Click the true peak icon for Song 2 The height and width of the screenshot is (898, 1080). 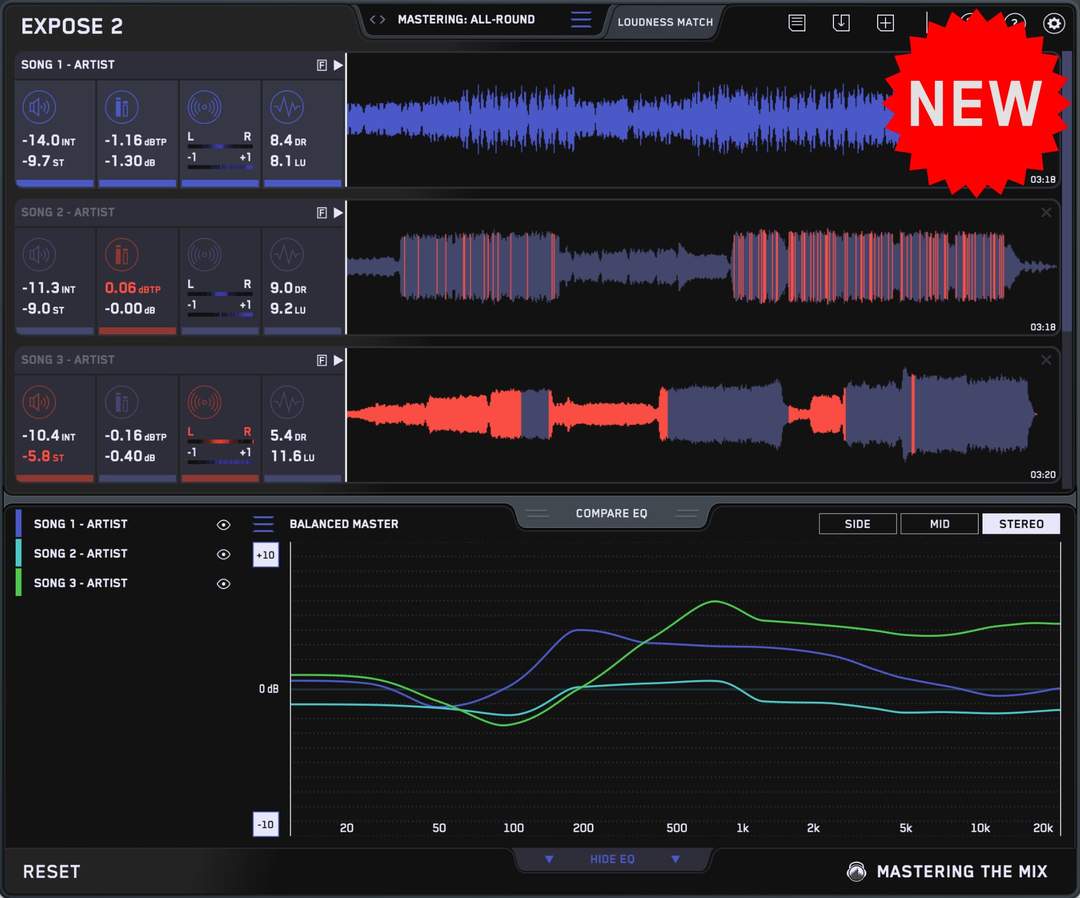point(121,255)
